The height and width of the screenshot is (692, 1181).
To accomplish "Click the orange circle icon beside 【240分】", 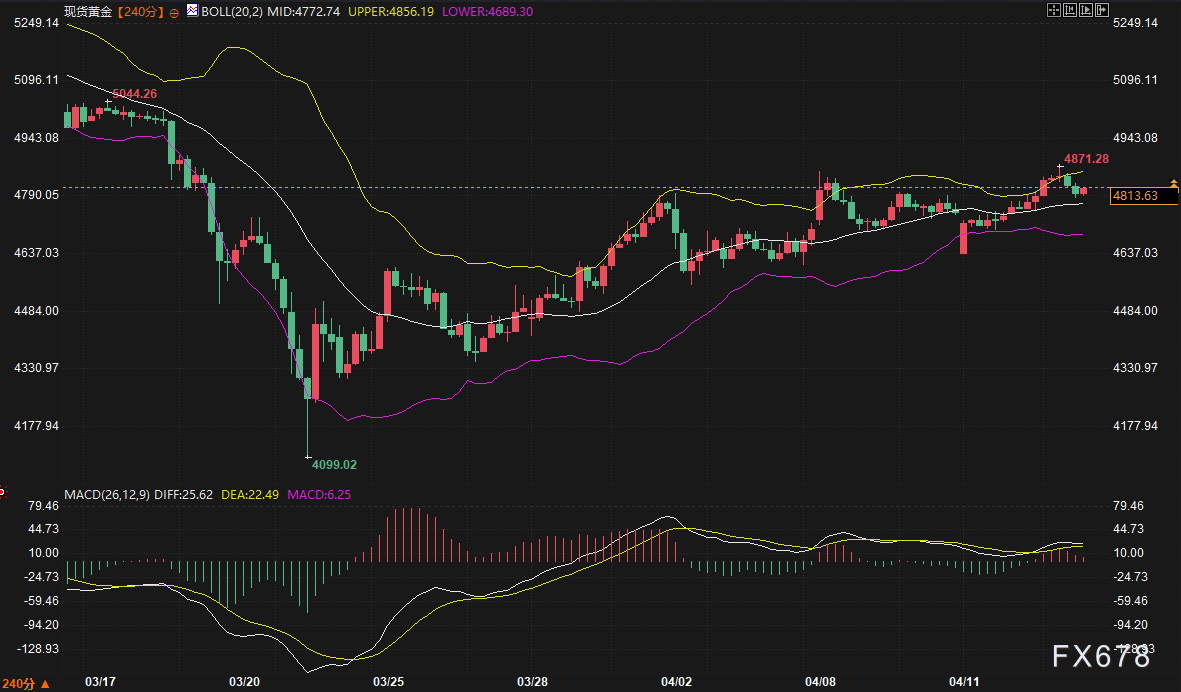I will 176,11.
